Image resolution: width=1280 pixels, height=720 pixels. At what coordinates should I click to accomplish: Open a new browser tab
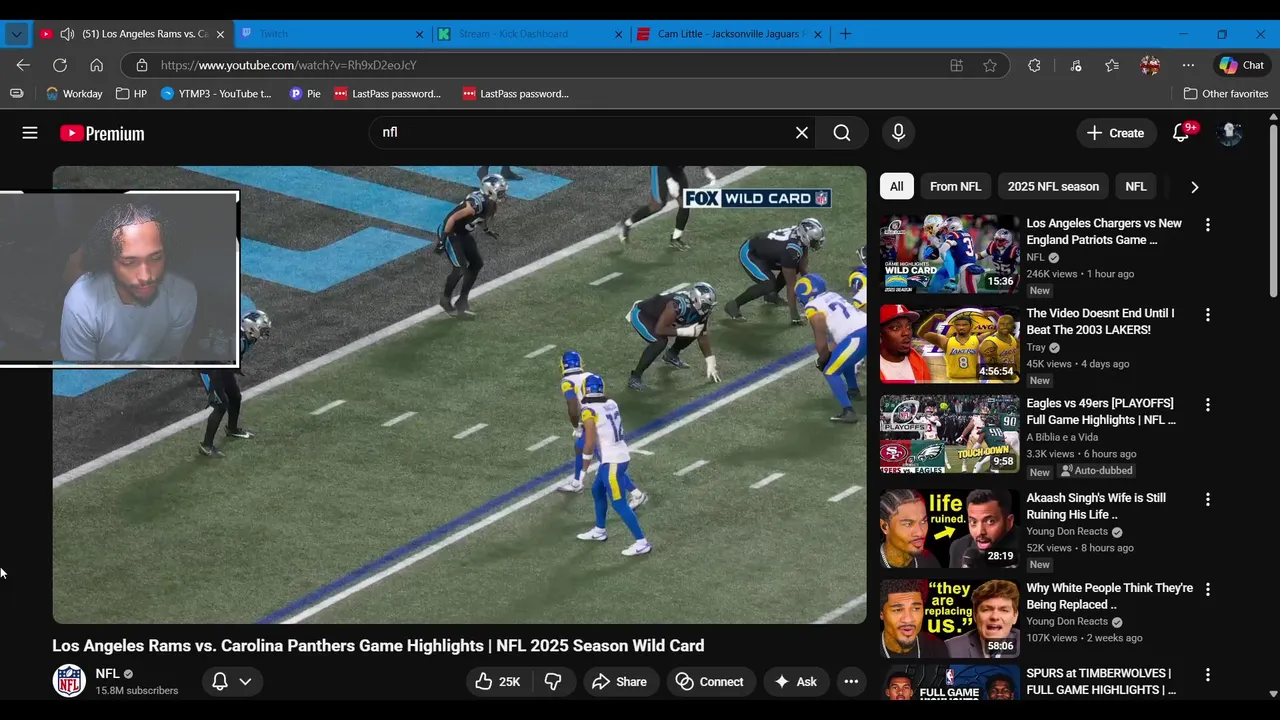846,34
